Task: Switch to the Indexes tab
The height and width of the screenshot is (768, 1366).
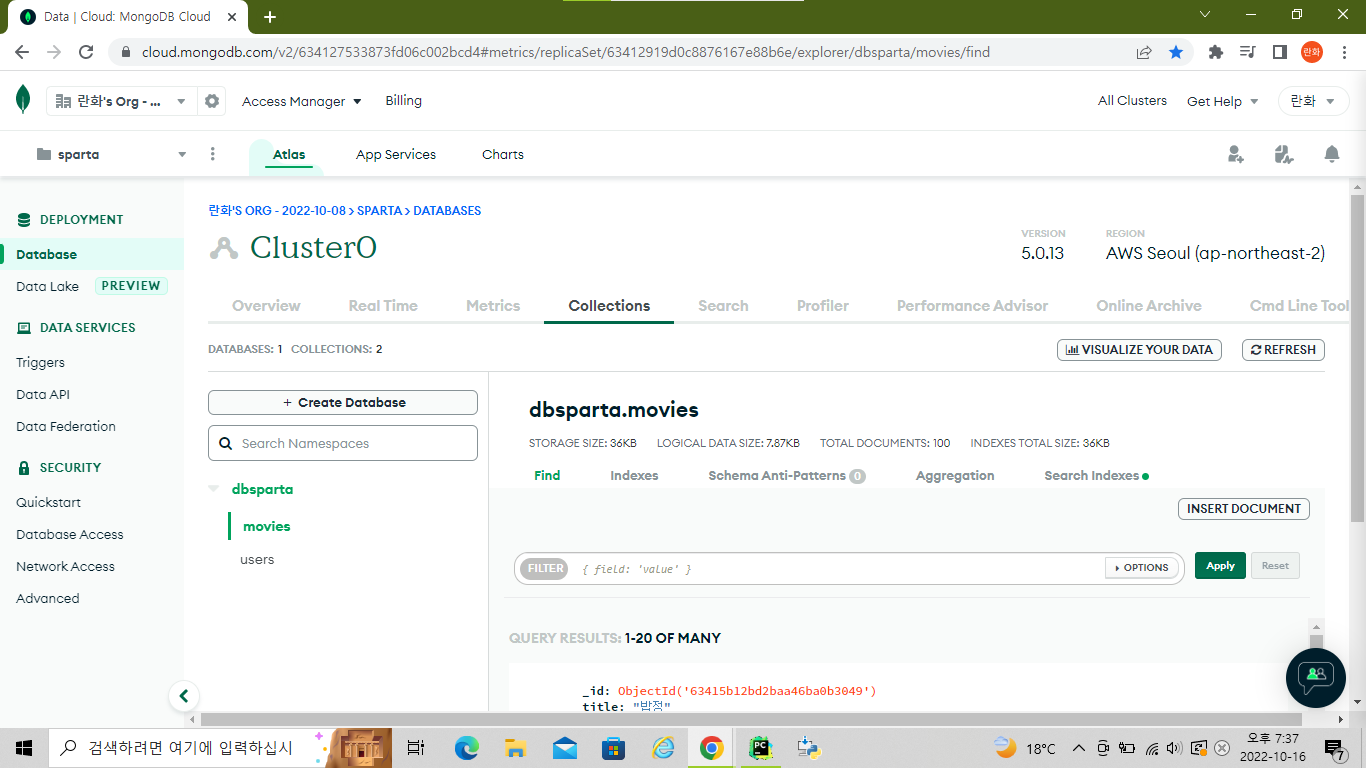Action: point(634,476)
